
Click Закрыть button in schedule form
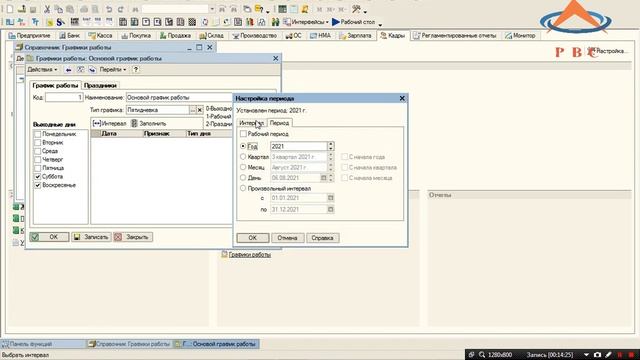click(x=133, y=237)
